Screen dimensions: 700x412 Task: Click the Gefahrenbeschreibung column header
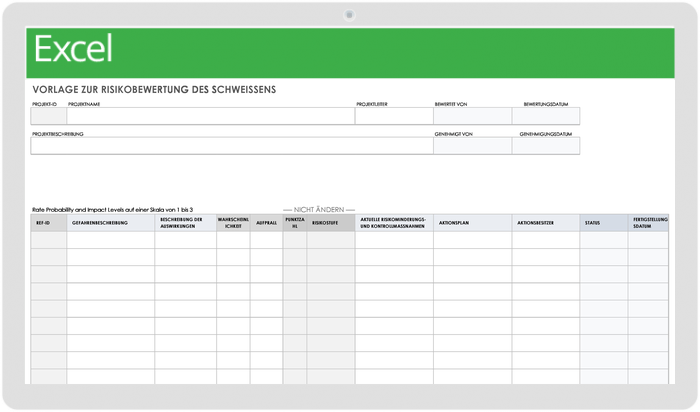click(111, 223)
